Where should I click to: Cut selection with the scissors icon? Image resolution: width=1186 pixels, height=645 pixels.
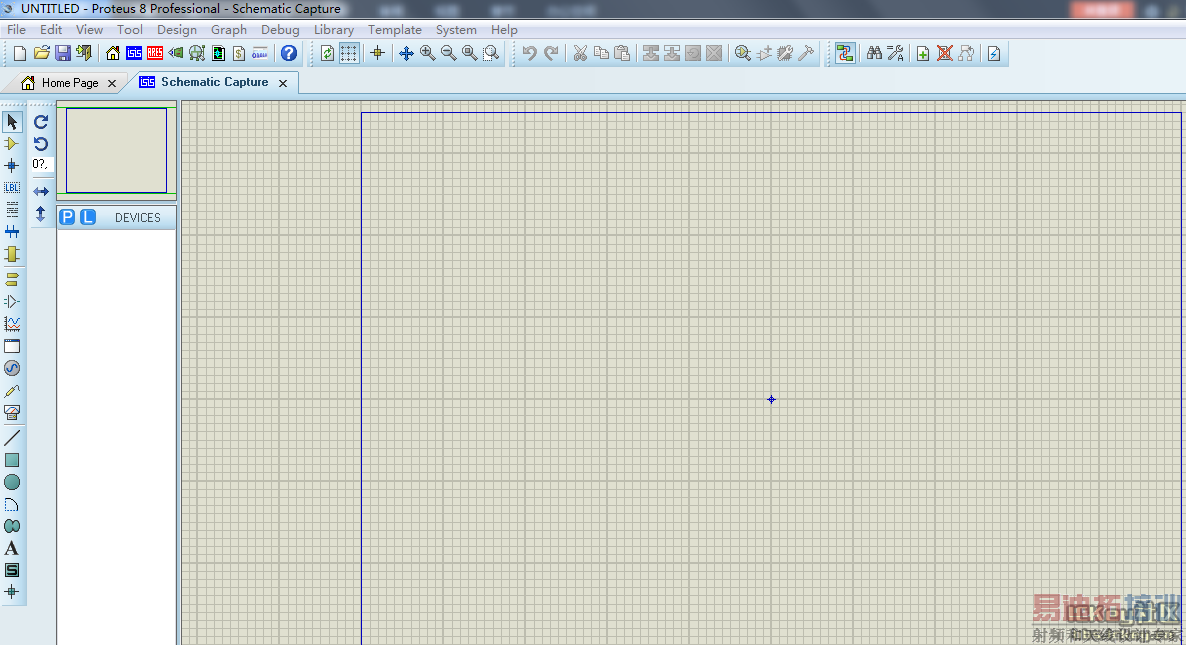(x=580, y=54)
